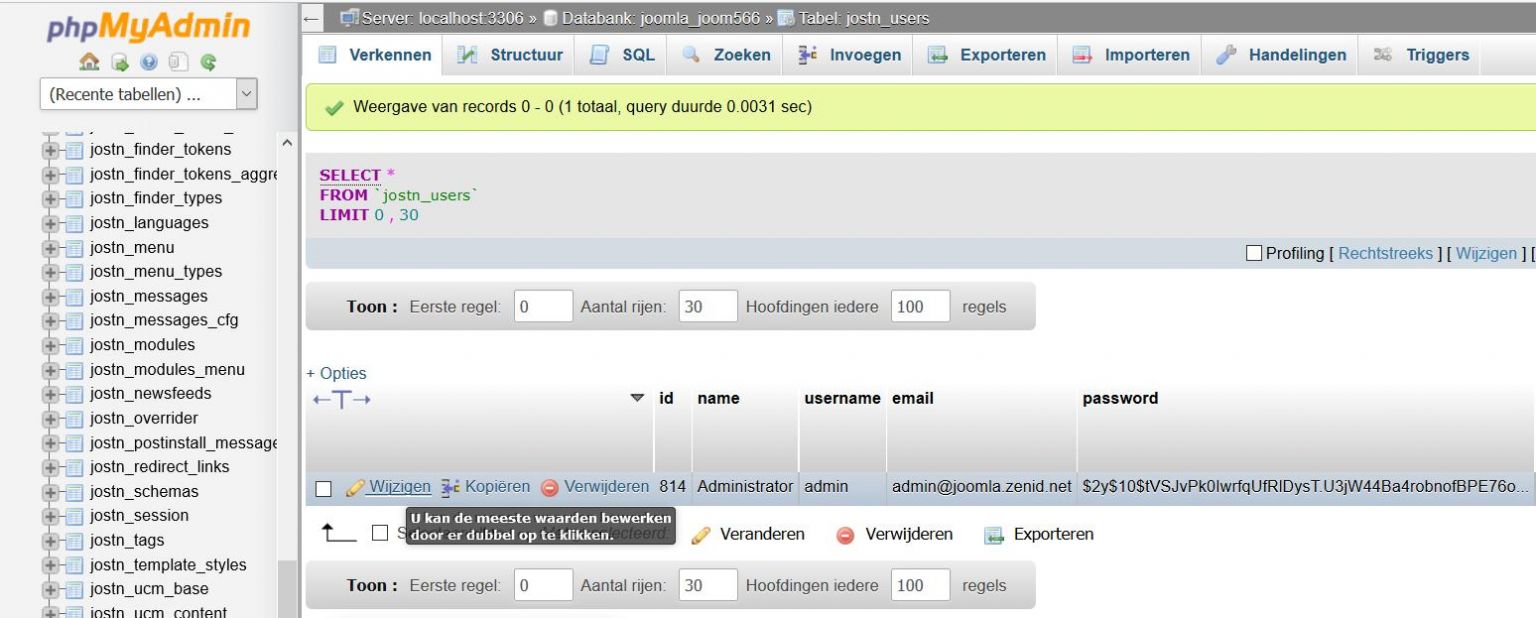Expand the jostn_messages_cfg tree node
Image resolution: width=1536 pixels, height=618 pixels.
[51, 321]
